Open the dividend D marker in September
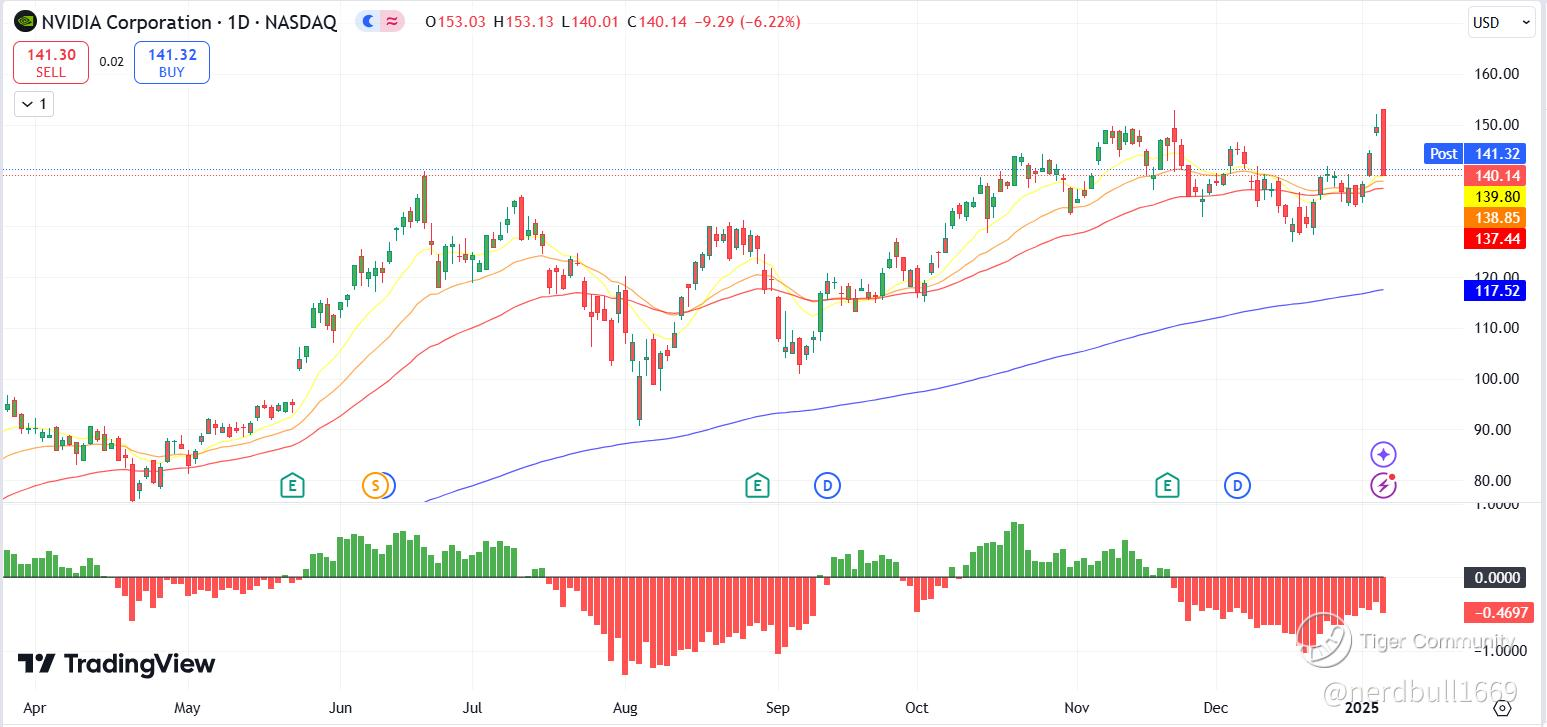This screenshot has width=1547, height=727. pos(827,486)
